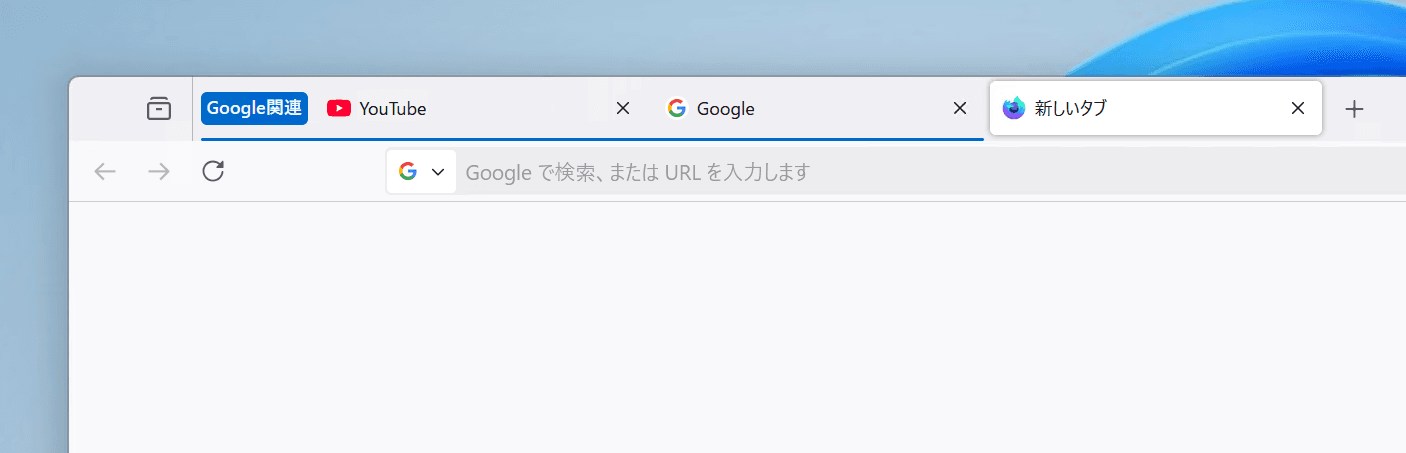This screenshot has height=453, width=1406.
Task: Go forward one page
Action: [x=159, y=172]
